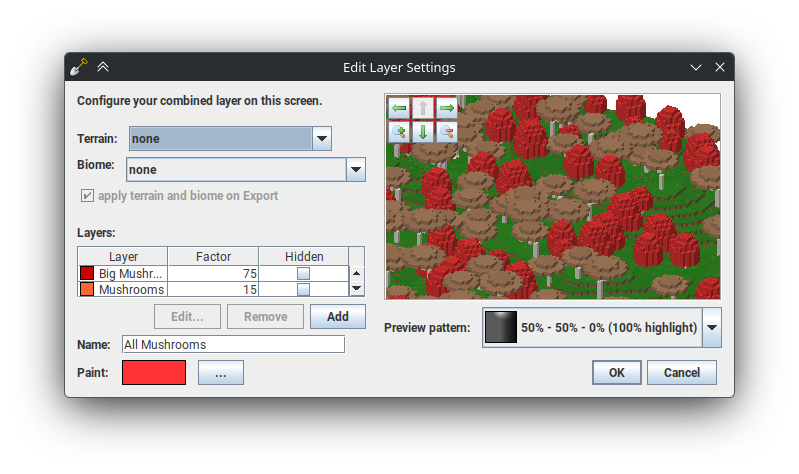Click the layers table scroll down arrow

357,288
